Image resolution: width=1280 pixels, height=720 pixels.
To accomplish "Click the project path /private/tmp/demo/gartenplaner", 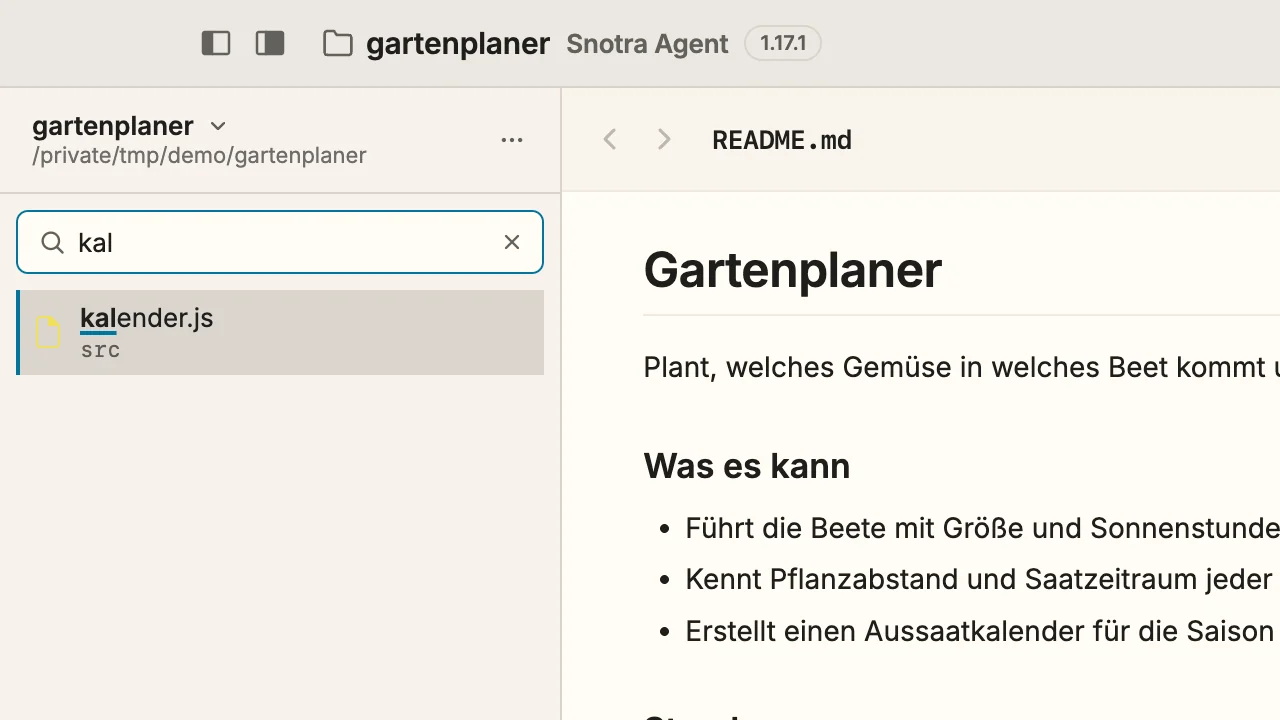I will click(199, 156).
